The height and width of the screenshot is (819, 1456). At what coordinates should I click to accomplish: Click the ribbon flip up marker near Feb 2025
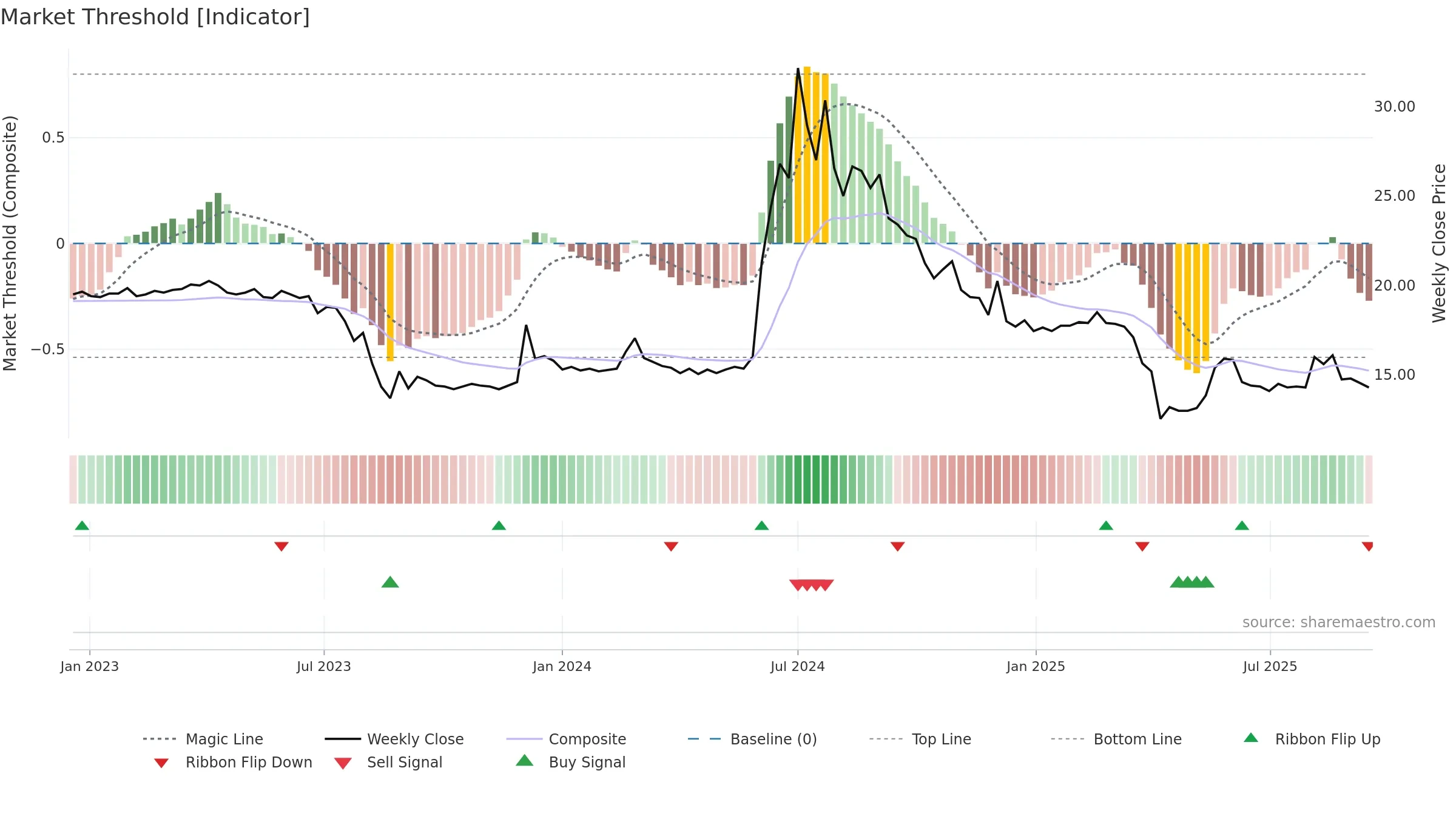(x=1106, y=525)
